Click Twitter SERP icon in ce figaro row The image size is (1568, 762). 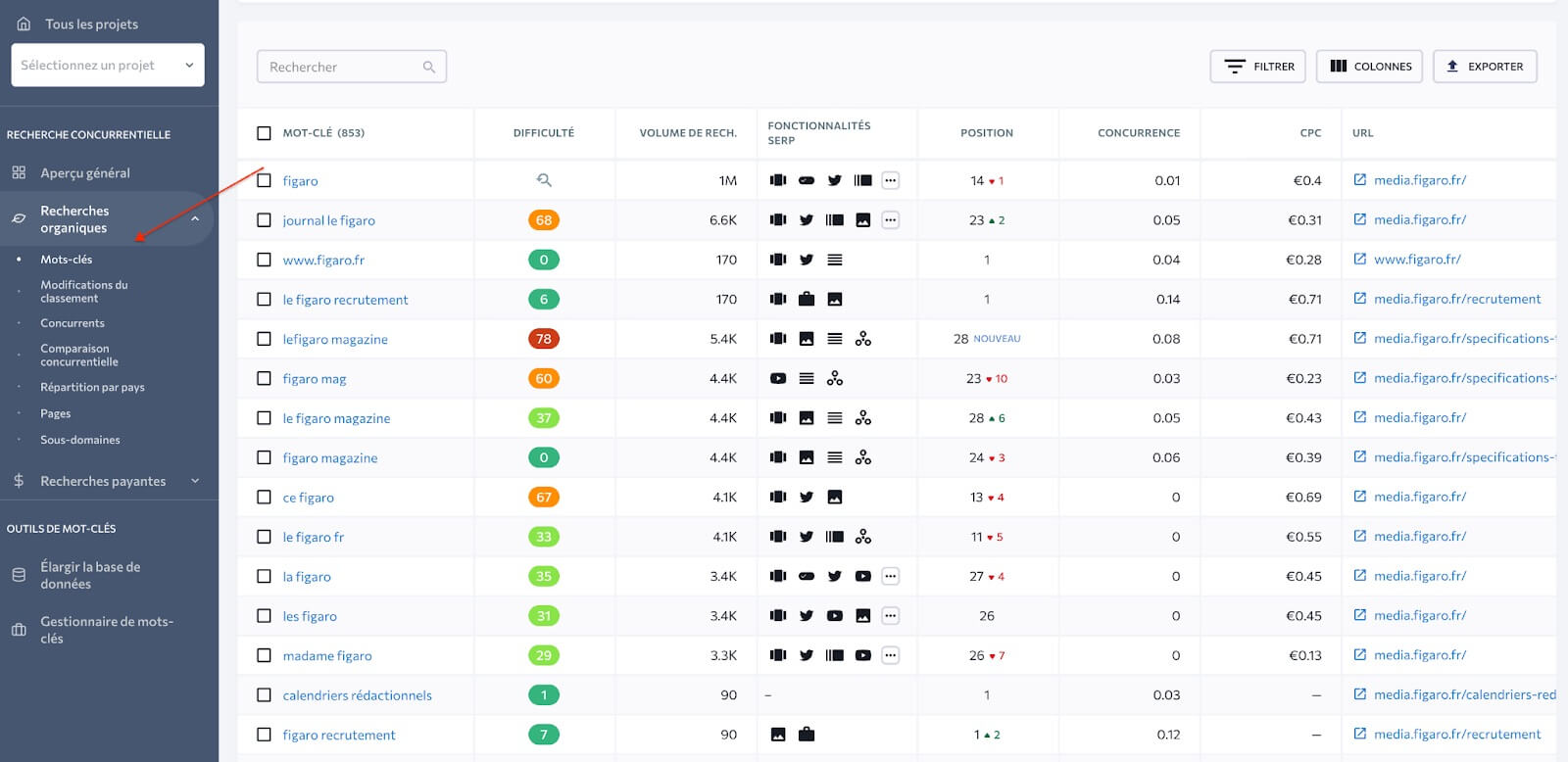pos(807,498)
